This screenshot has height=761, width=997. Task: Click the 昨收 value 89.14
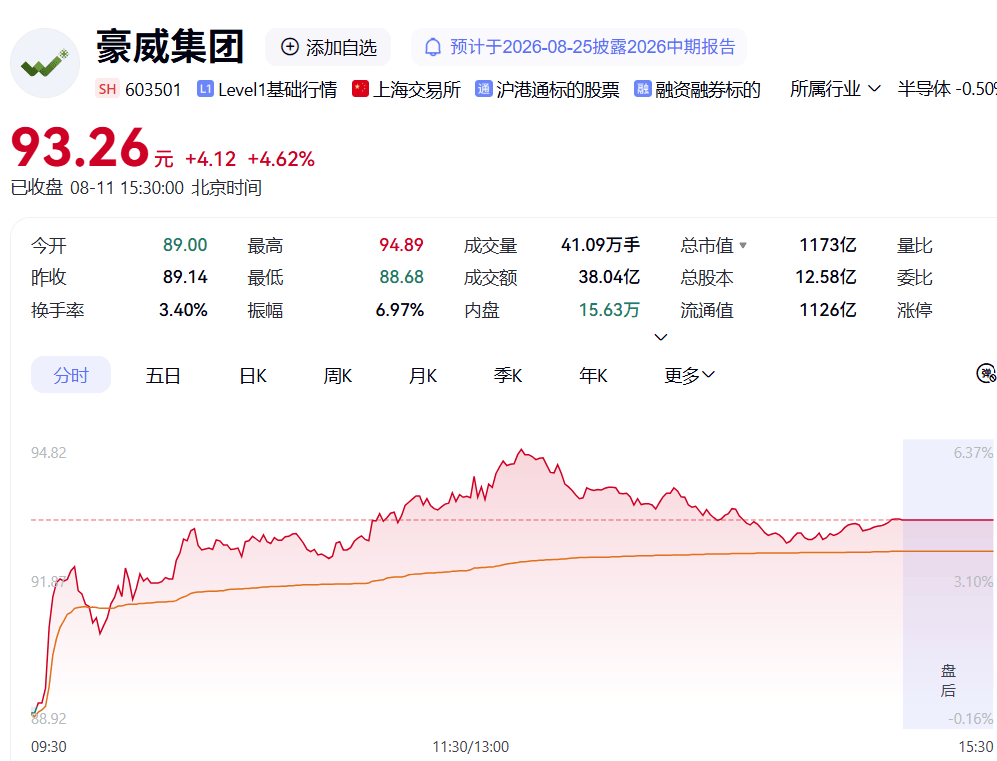point(185,277)
